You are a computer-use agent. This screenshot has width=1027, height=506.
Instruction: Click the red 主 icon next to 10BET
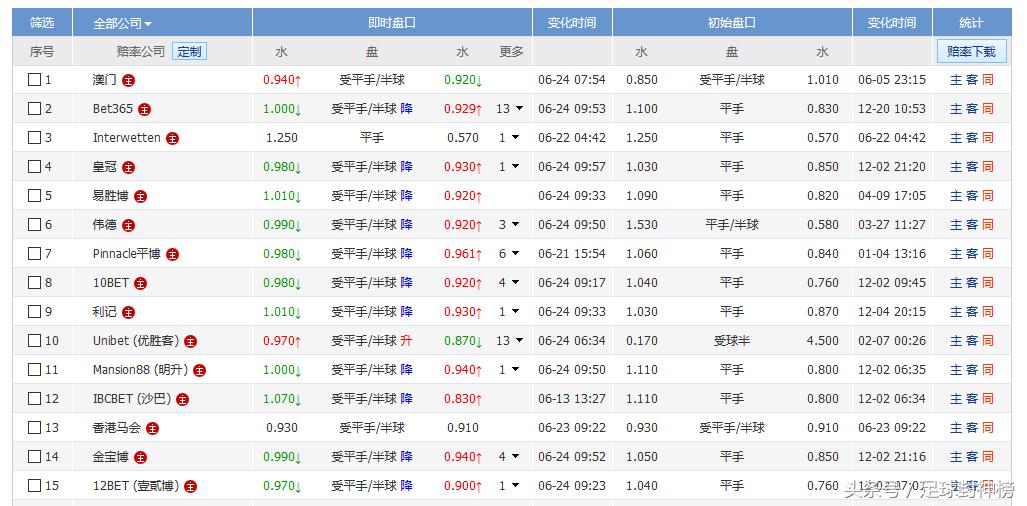tap(141, 283)
